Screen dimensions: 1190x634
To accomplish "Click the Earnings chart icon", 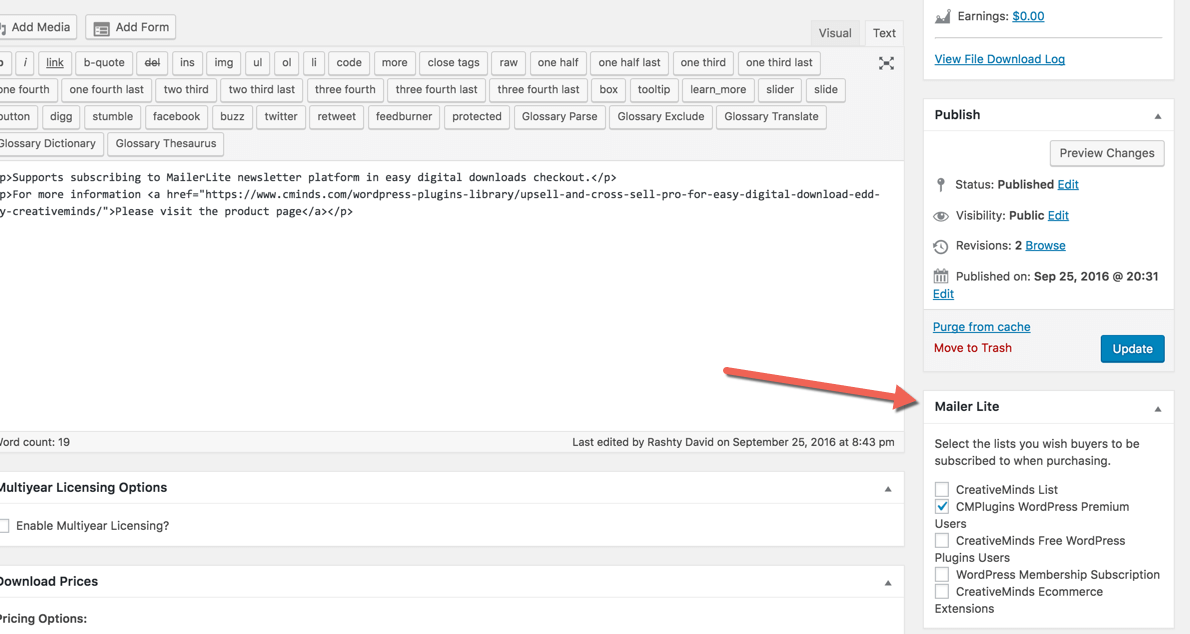I will point(942,16).
